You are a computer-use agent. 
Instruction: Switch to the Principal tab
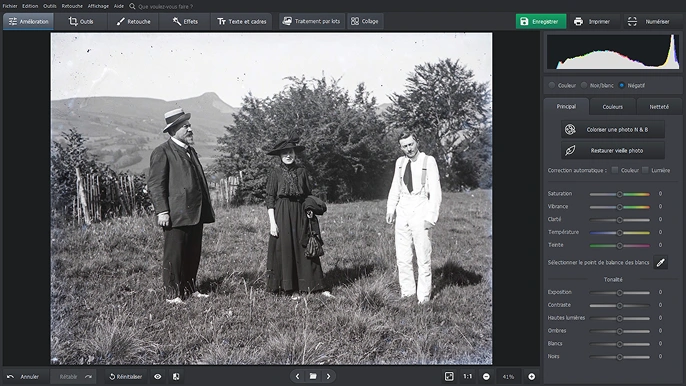coord(566,106)
